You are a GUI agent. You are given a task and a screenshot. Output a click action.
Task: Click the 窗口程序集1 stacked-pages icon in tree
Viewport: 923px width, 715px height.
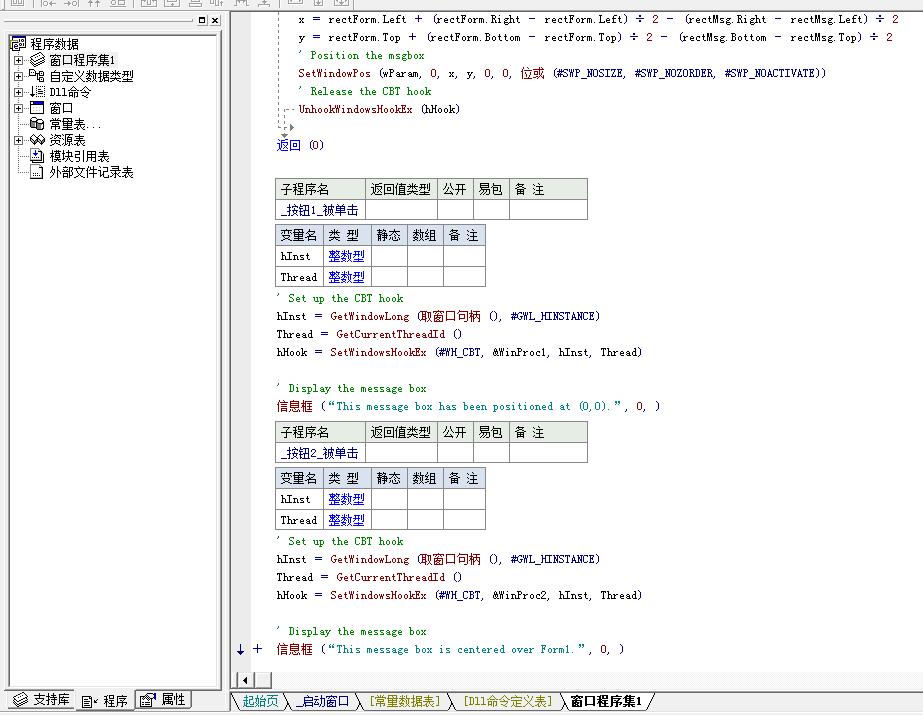[37, 59]
